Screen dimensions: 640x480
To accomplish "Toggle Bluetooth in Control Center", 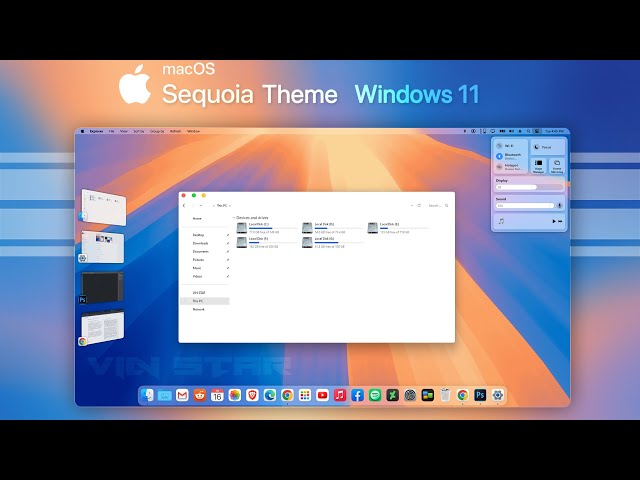I will pos(499,156).
